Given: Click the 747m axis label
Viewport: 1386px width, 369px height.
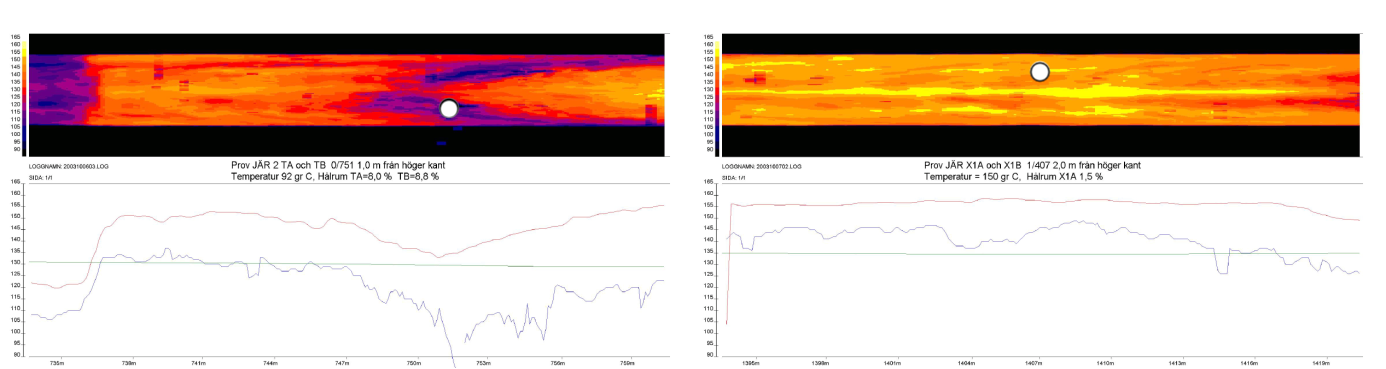Looking at the screenshot, I should 343,363.
